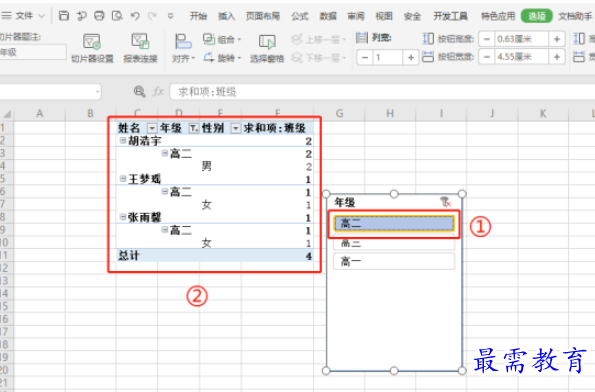The image size is (595, 392).
Task: Select the 高三 slicer button
Action: 394,243
